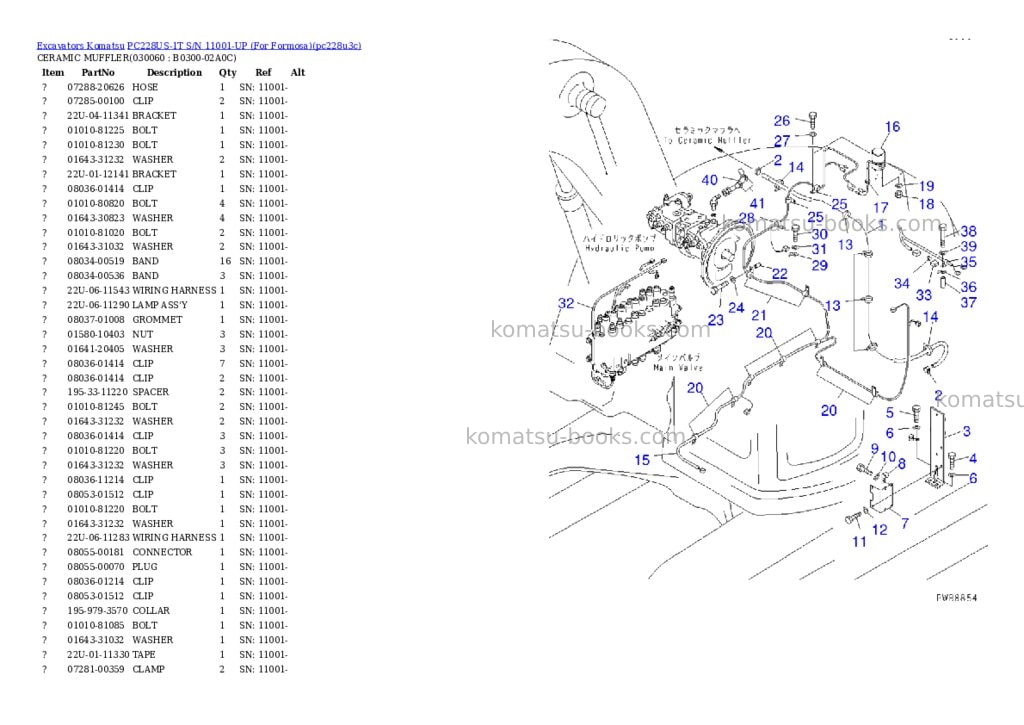Click the PartNo column header

coord(98,72)
